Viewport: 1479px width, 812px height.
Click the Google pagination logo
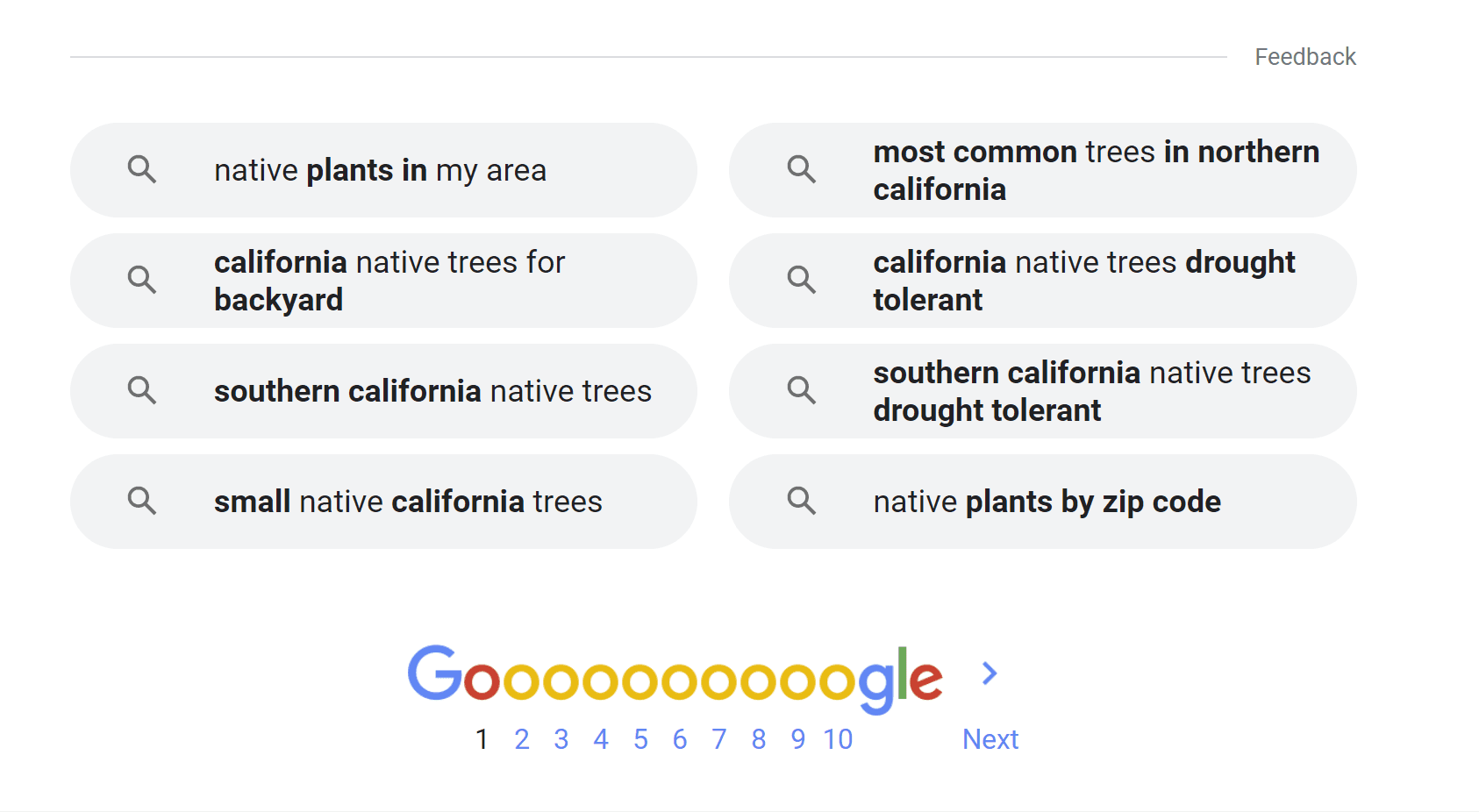tap(675, 678)
